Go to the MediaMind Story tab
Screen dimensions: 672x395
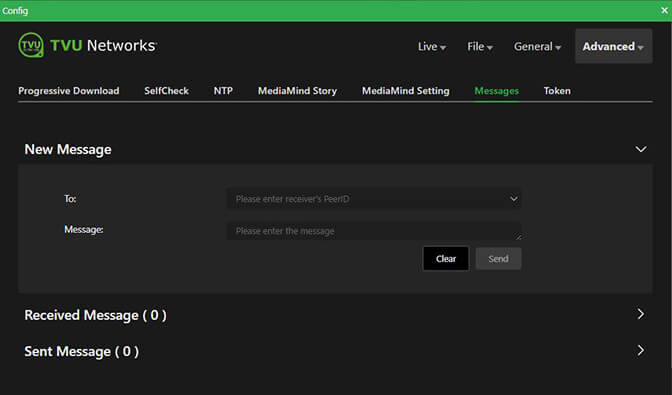[x=297, y=91]
